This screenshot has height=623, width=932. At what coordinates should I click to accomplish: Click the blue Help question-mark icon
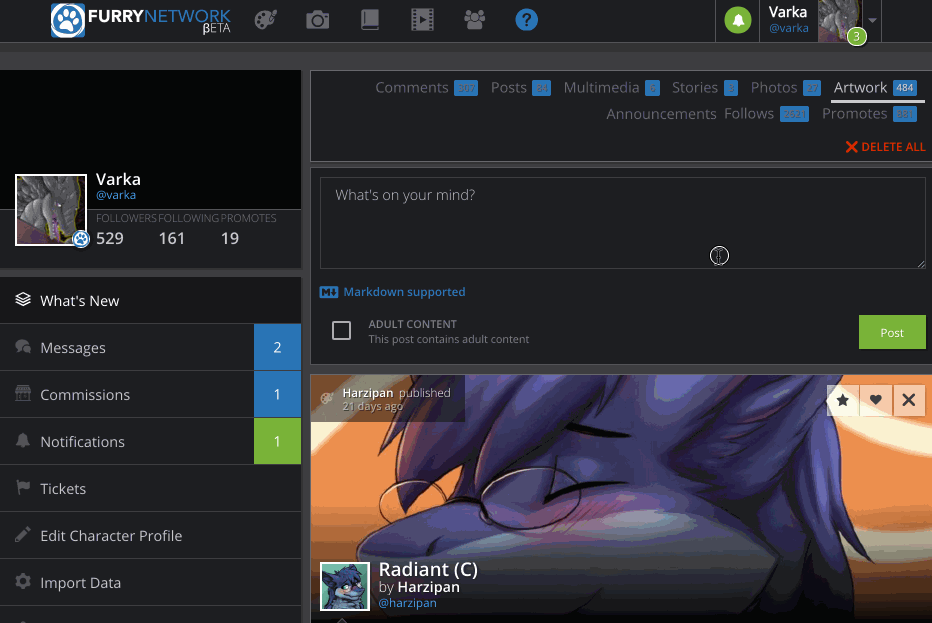526,20
